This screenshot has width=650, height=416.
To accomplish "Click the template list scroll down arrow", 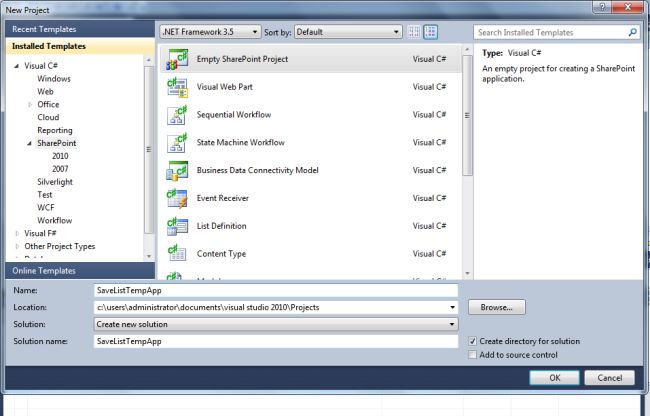I will click(467, 273).
